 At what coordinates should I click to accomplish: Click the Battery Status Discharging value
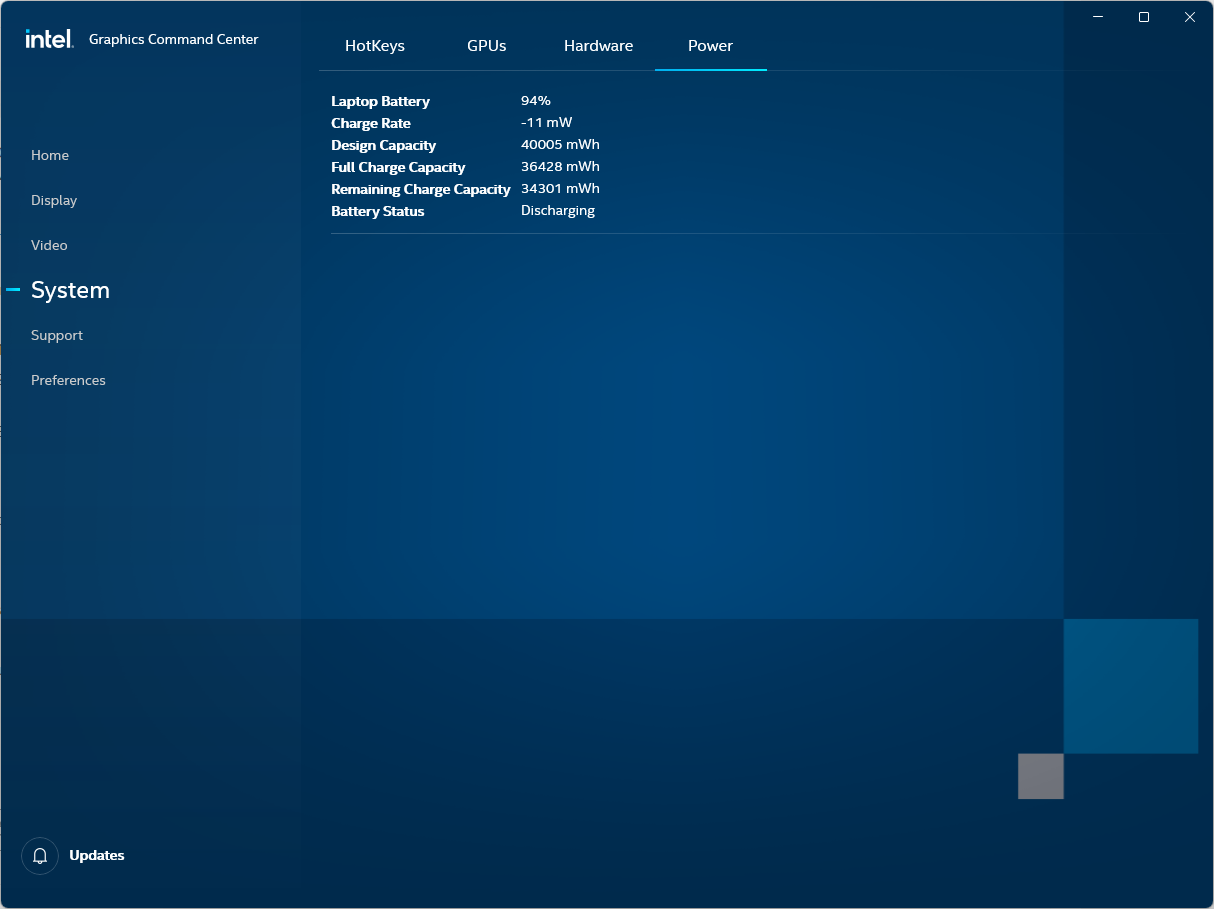[x=557, y=210]
